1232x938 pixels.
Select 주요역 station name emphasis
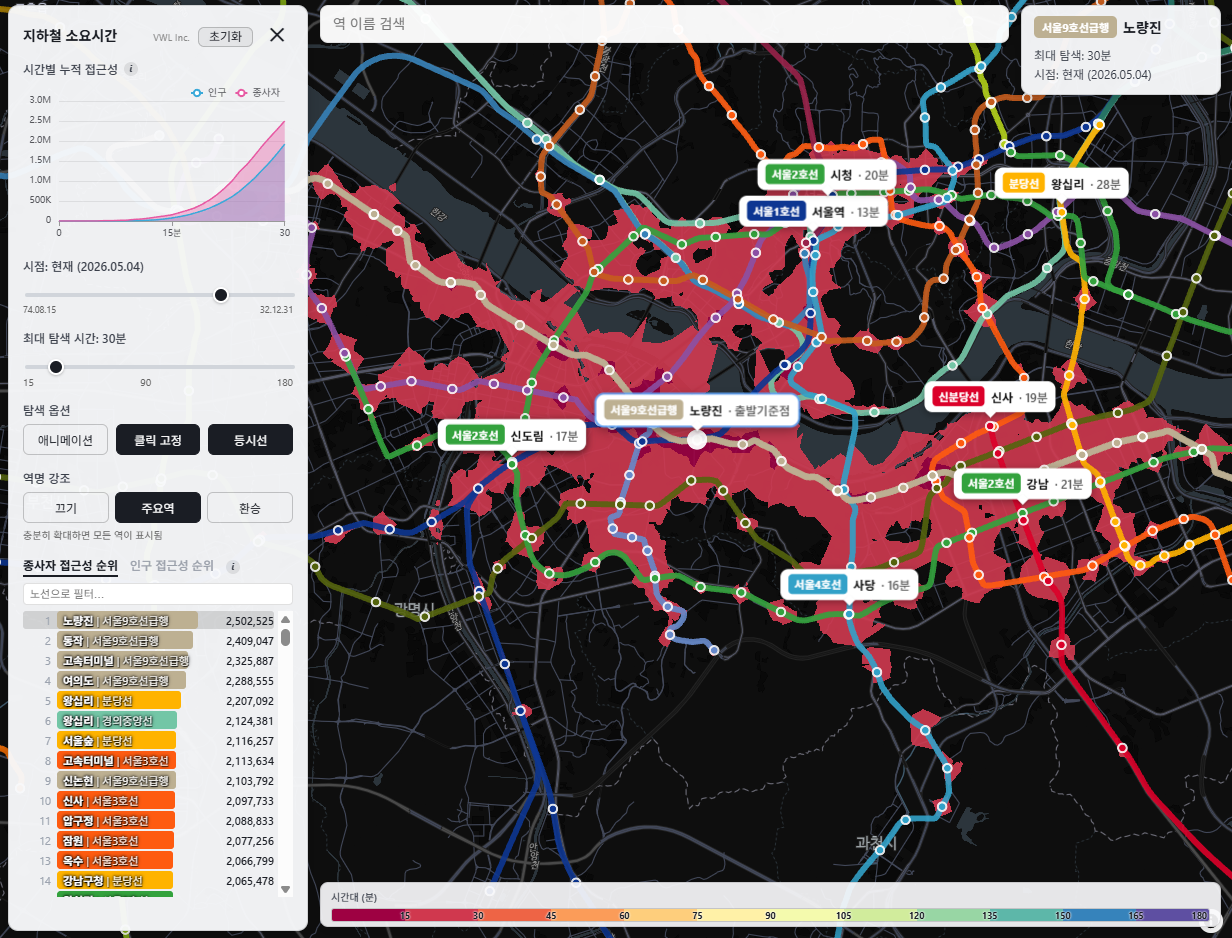coord(157,508)
